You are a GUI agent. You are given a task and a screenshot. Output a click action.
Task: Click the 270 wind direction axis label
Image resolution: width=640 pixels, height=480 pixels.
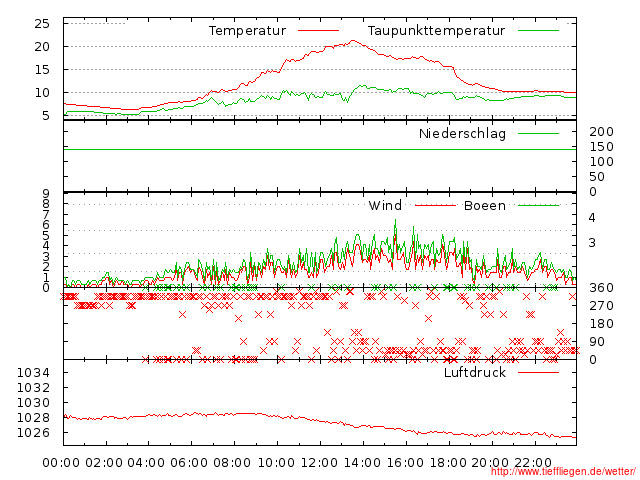601,306
